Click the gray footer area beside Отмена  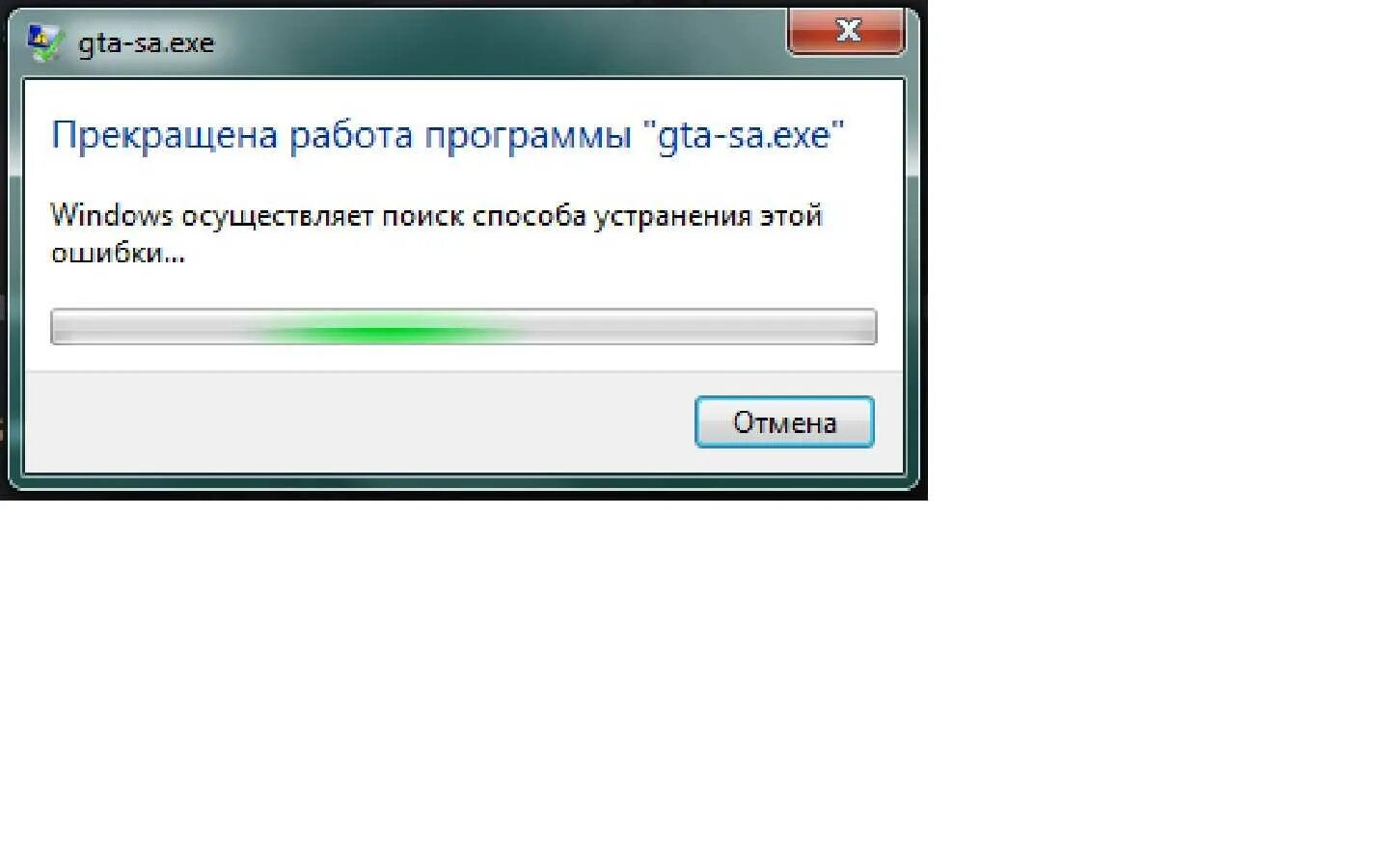357,422
